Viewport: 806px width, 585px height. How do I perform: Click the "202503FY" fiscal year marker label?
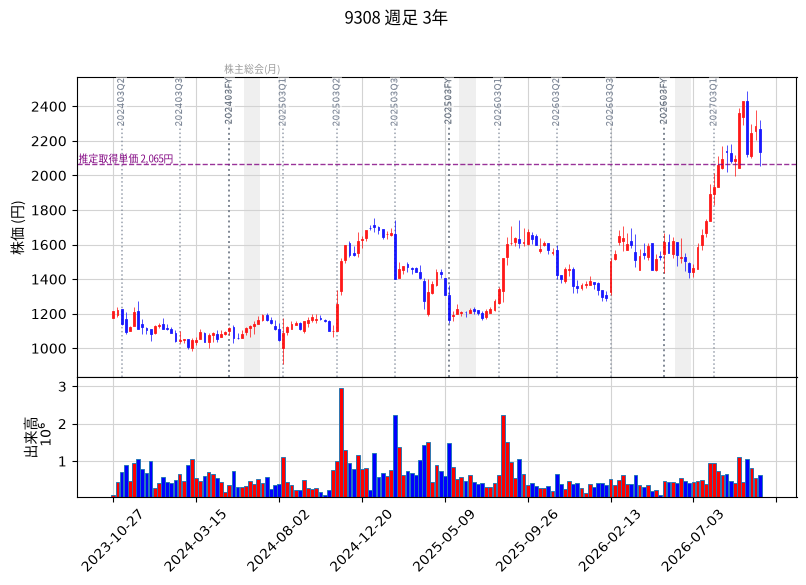pos(448,101)
